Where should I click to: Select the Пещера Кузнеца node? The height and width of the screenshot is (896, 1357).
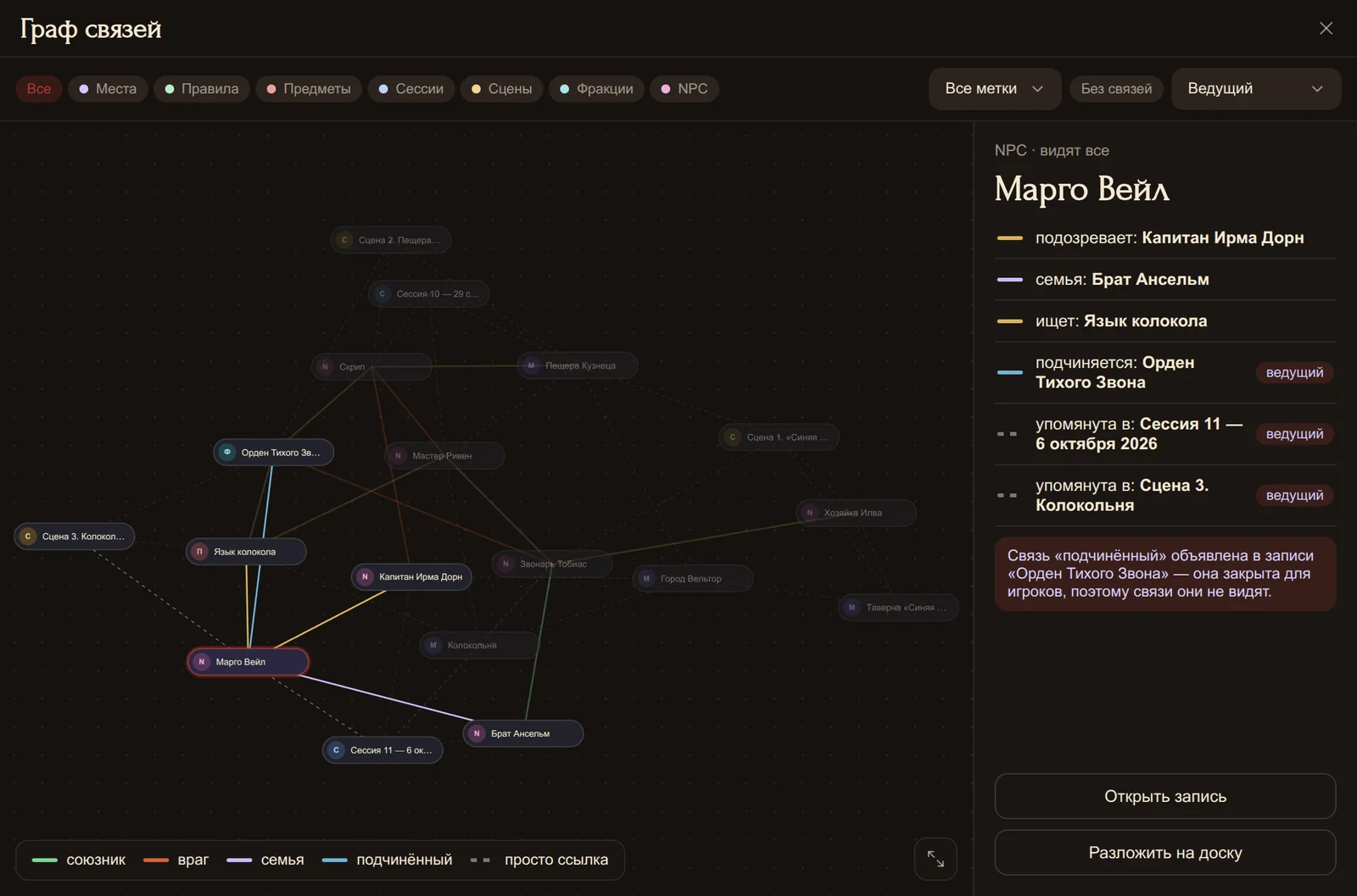coord(578,365)
